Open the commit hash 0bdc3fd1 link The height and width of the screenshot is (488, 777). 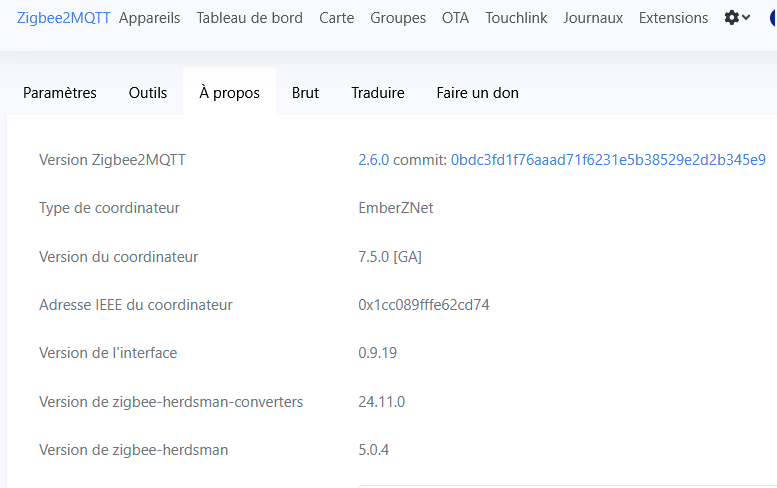(x=609, y=160)
